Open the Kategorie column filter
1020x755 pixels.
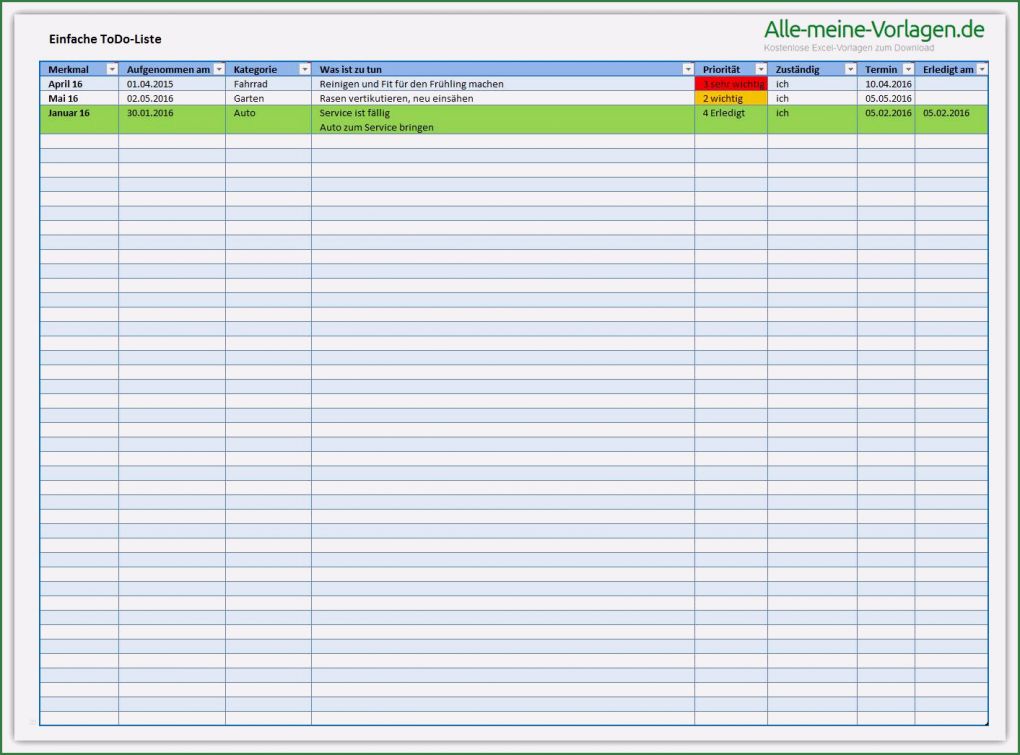303,69
